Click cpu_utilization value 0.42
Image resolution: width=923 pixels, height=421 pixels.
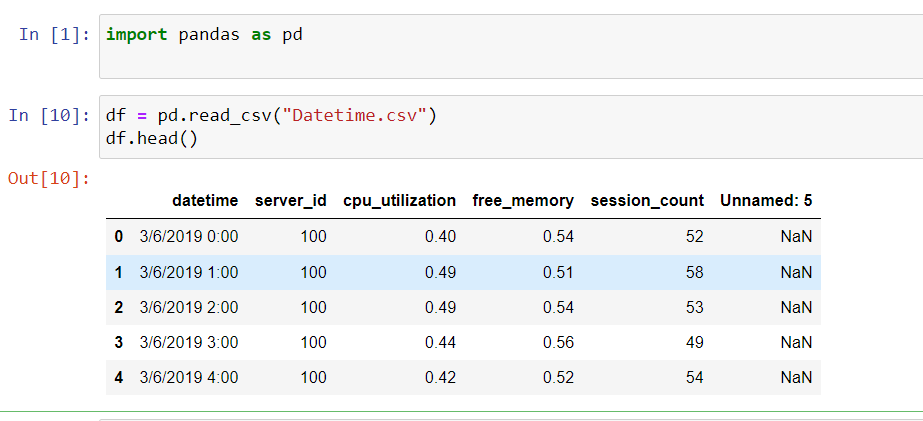pos(440,377)
